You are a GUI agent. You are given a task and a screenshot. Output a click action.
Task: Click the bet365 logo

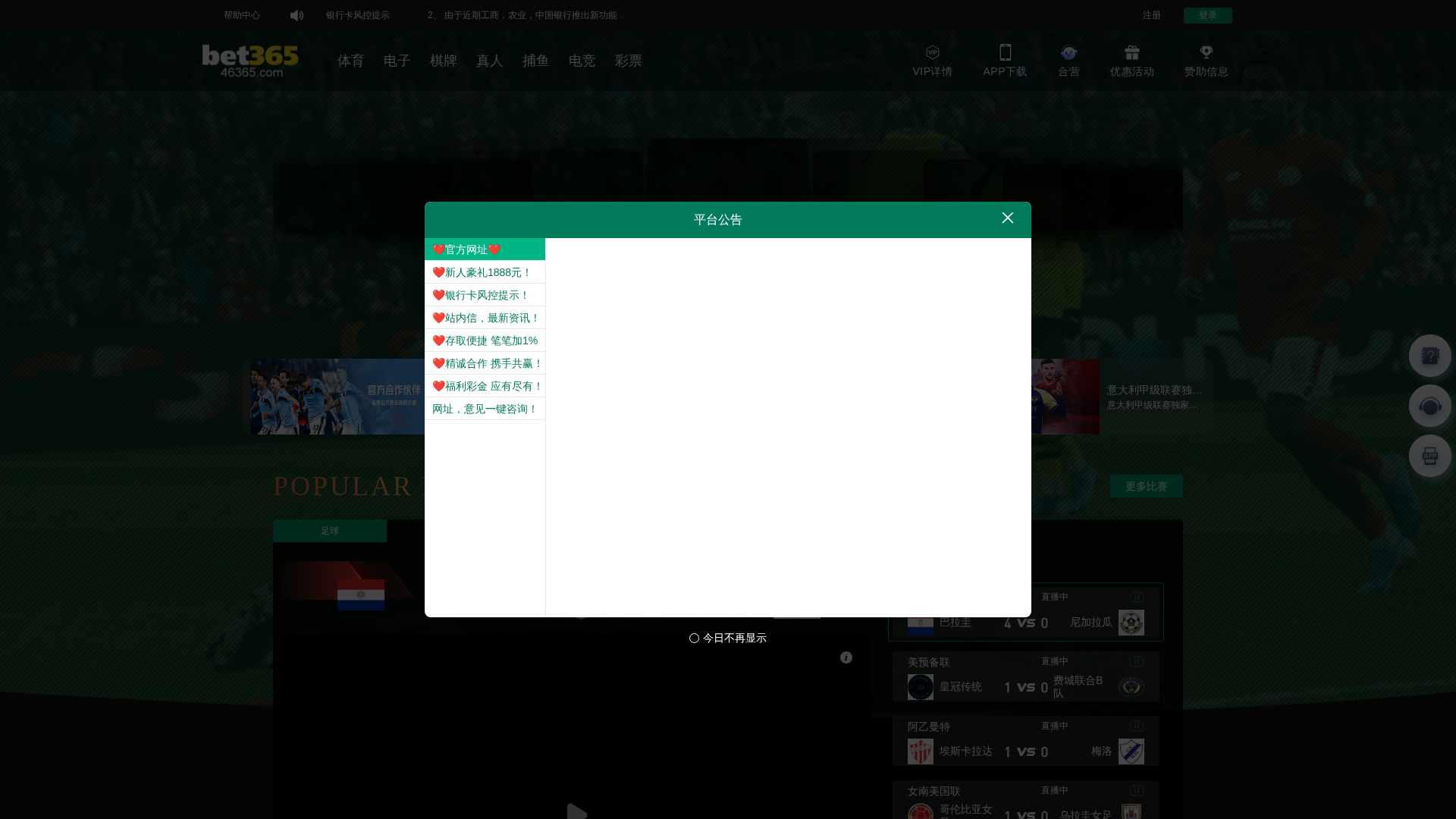pos(250,61)
